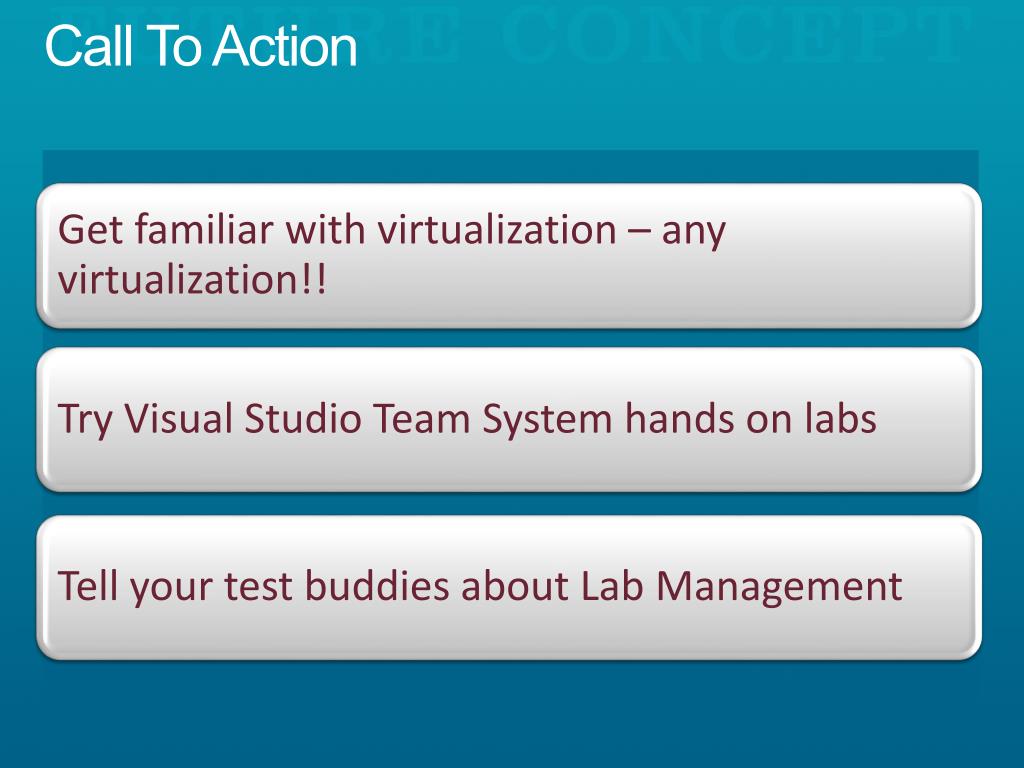Screen dimensions: 1024x768
Task: Click the words "hands on labs"
Action: pyautogui.click(x=750, y=418)
